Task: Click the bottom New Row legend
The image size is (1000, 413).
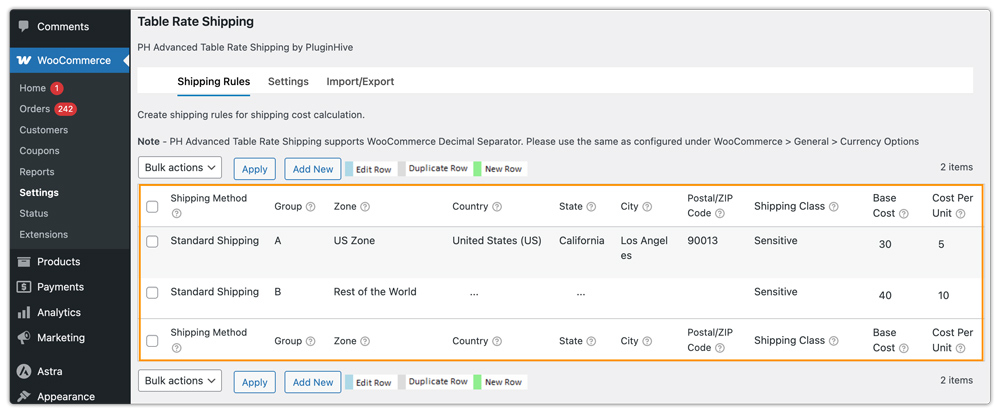Action: pyautogui.click(x=500, y=383)
